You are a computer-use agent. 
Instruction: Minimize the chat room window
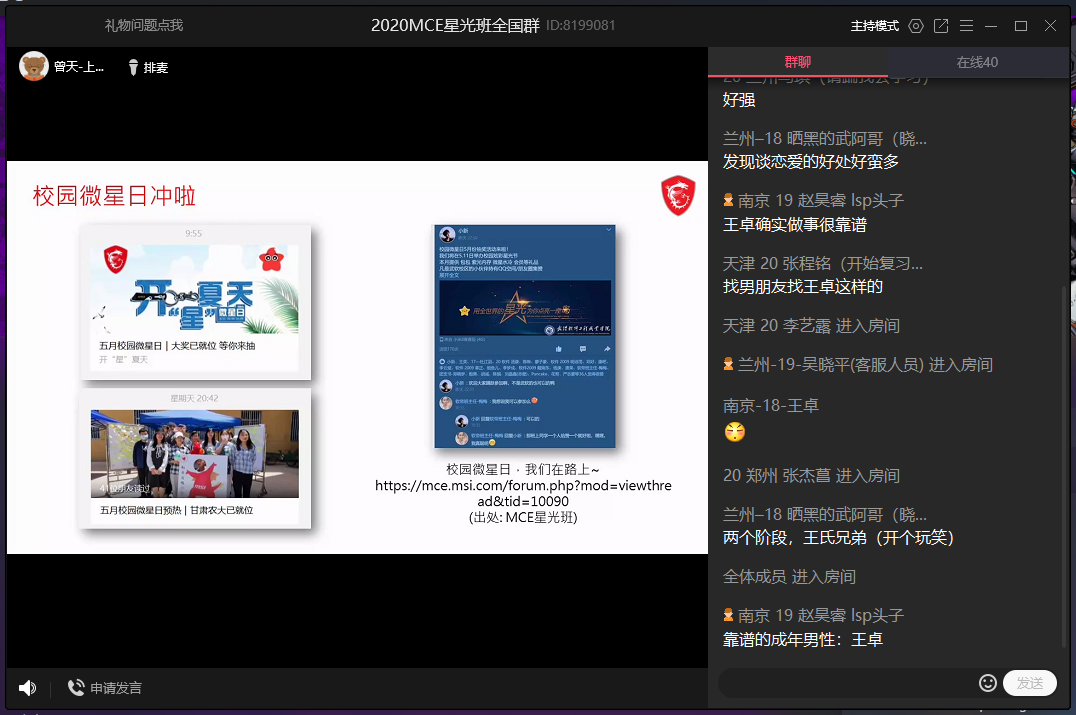[x=991, y=26]
